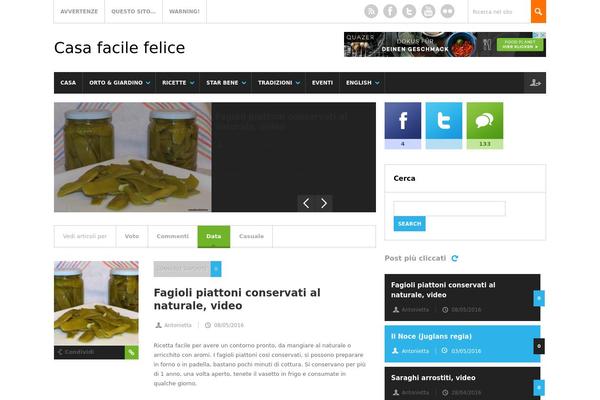Open Il Noce (Juglans regia) post
600x400 pixels.
coord(431,336)
